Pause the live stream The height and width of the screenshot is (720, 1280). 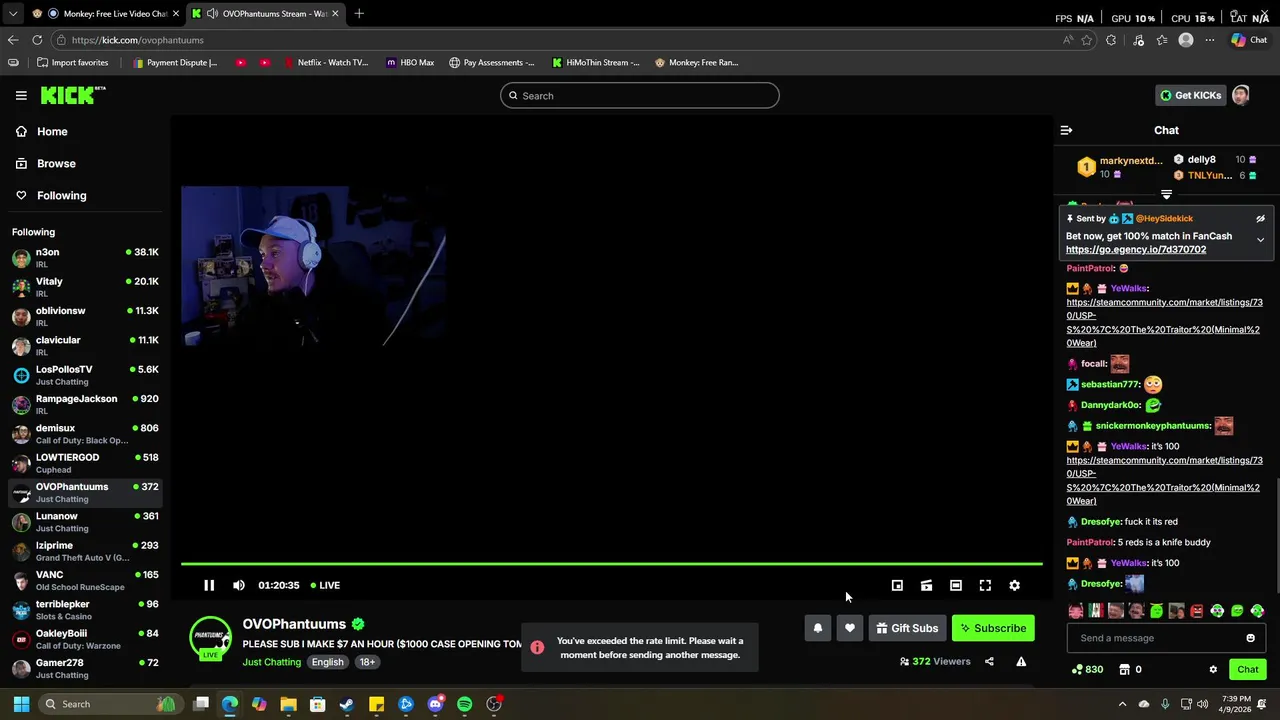click(209, 585)
